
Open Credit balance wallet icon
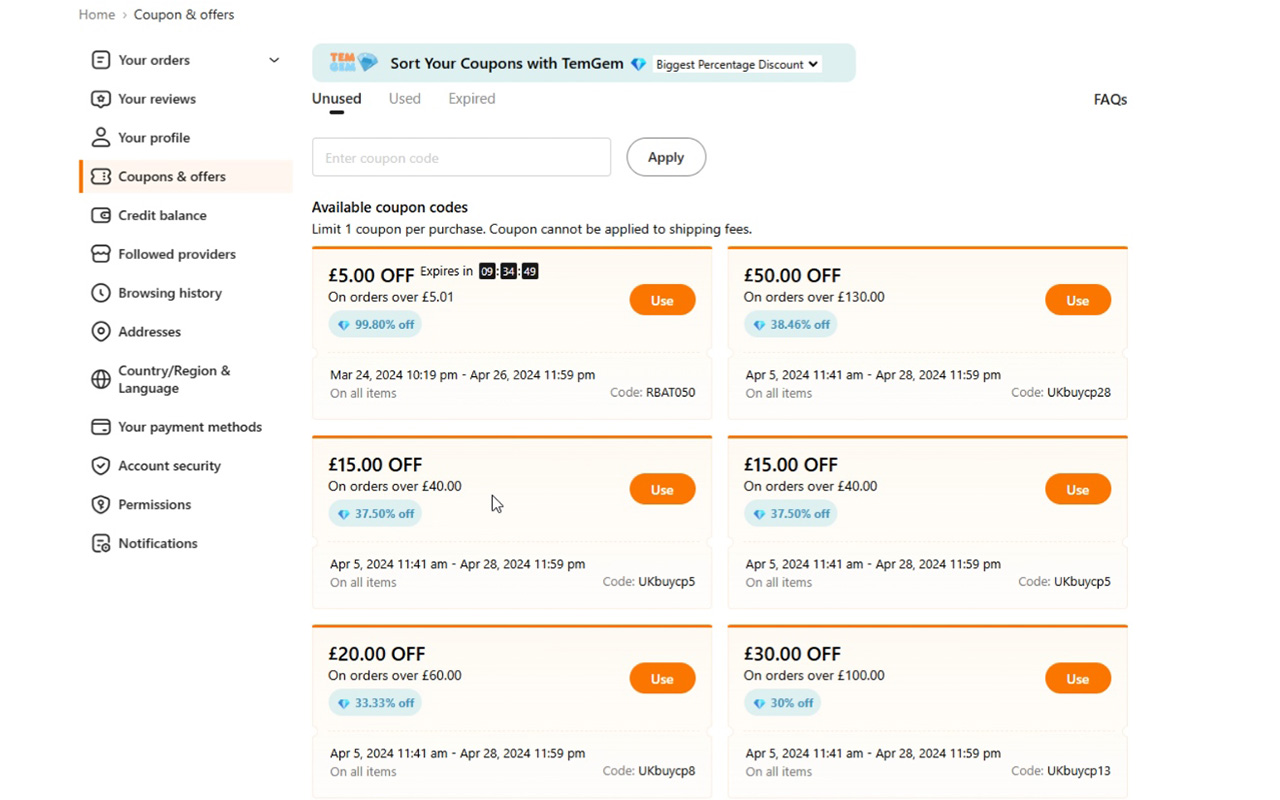[x=101, y=215]
